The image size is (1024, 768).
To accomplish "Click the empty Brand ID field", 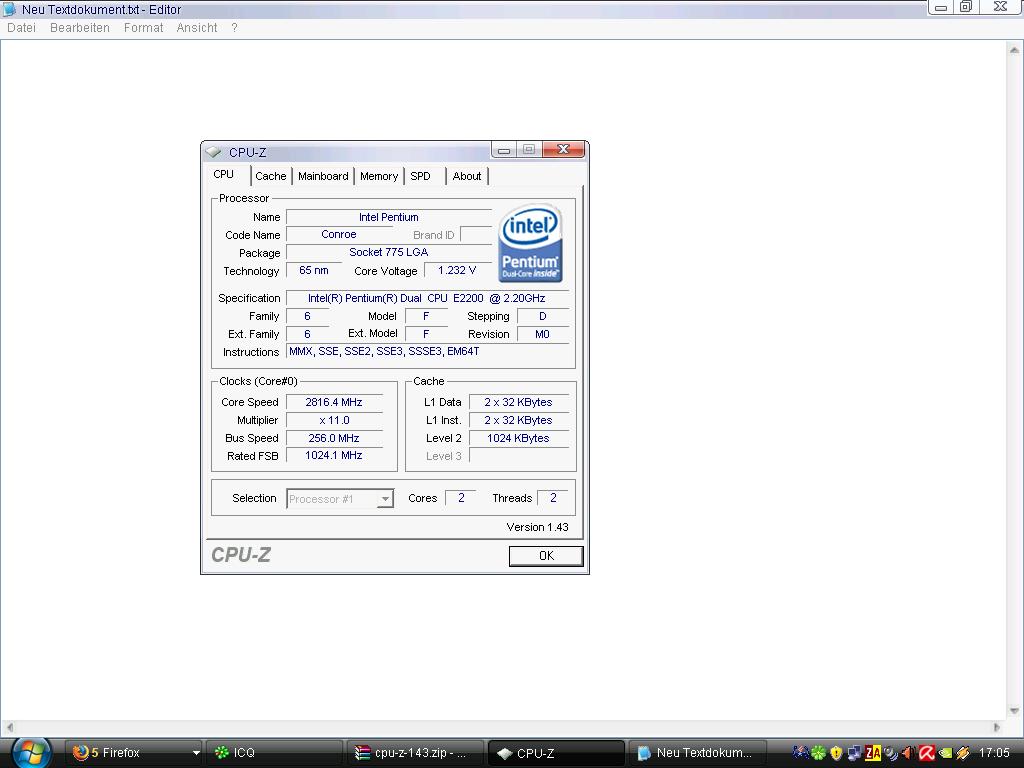I will pyautogui.click(x=476, y=234).
